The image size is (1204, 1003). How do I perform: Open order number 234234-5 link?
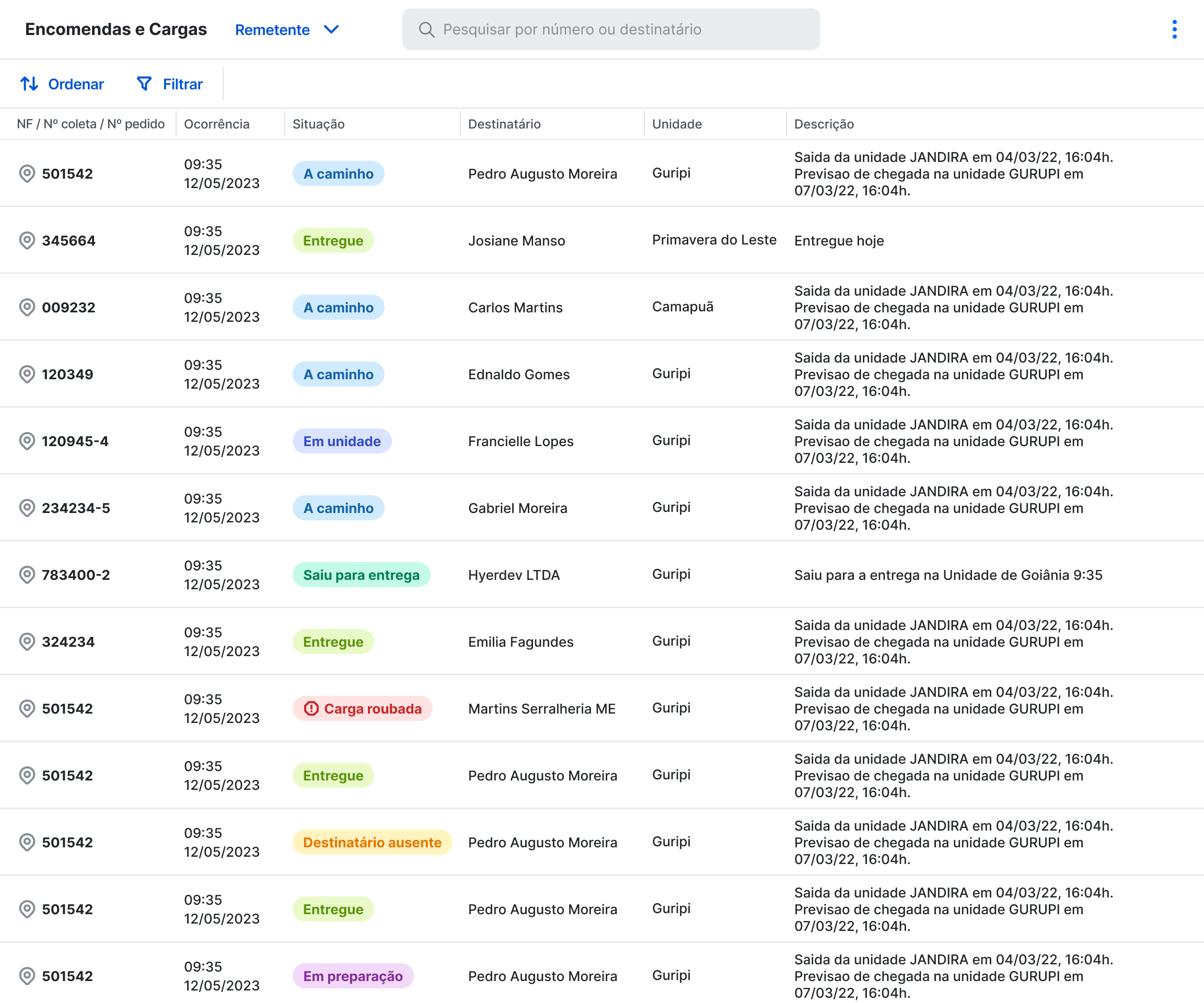tap(76, 508)
